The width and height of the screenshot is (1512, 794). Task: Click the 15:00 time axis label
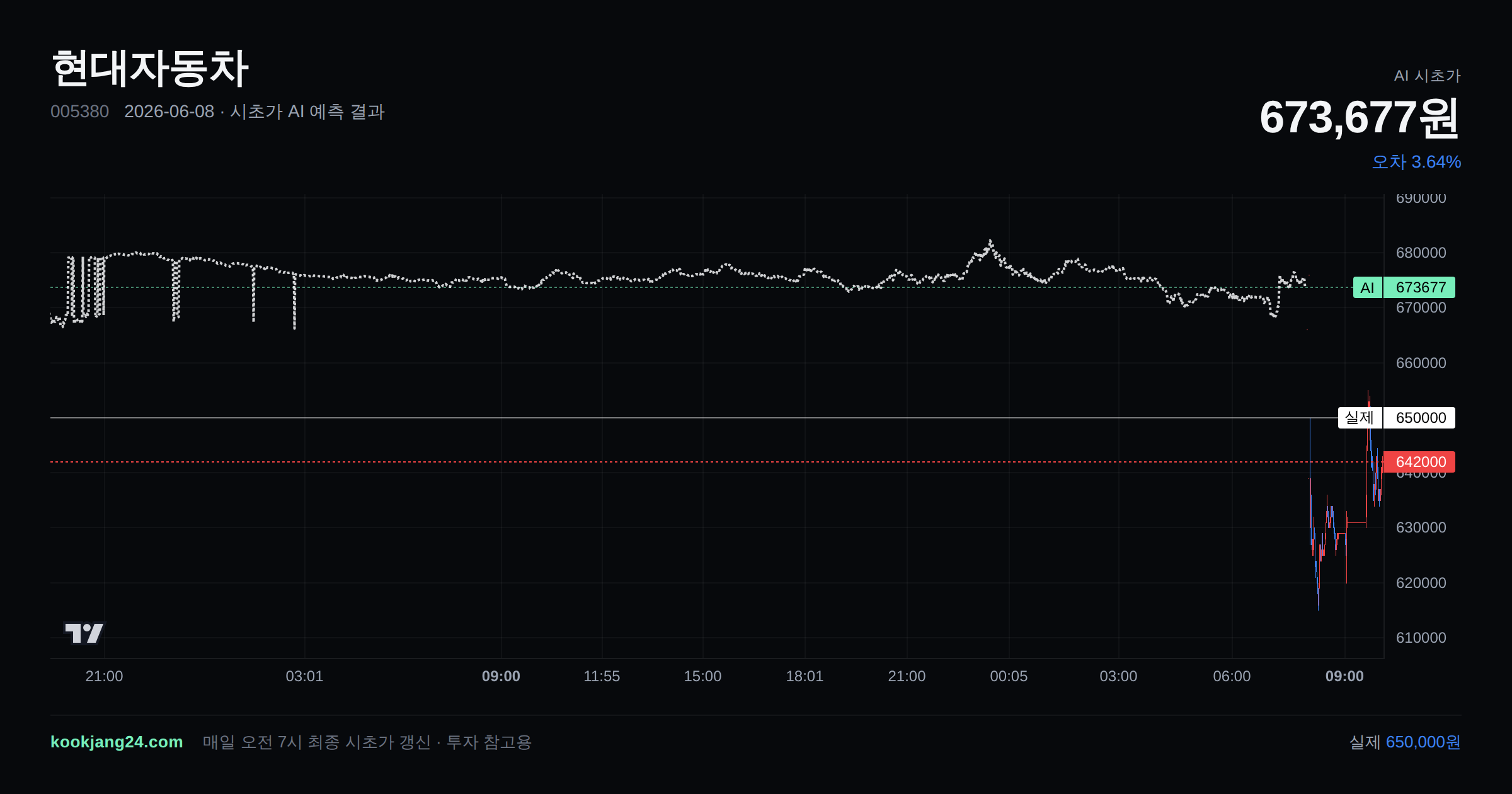(x=702, y=676)
